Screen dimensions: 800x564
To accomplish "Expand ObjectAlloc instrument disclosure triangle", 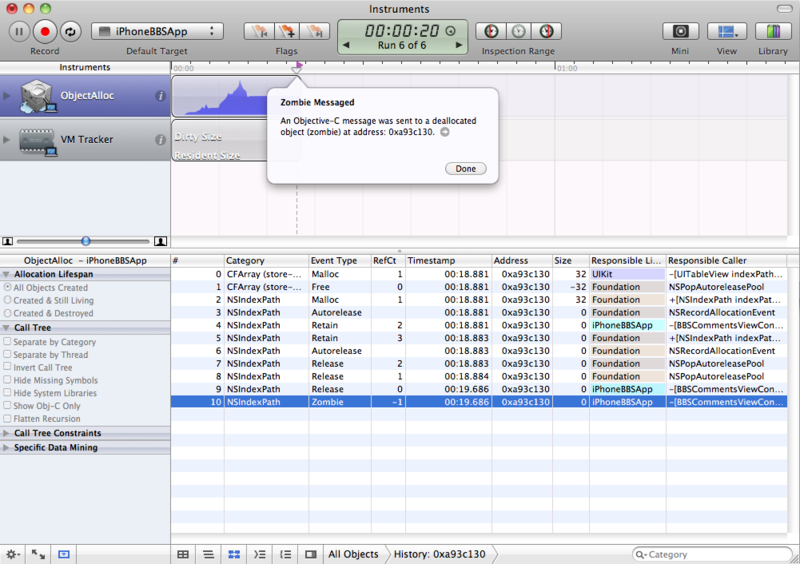I will pos(7,95).
